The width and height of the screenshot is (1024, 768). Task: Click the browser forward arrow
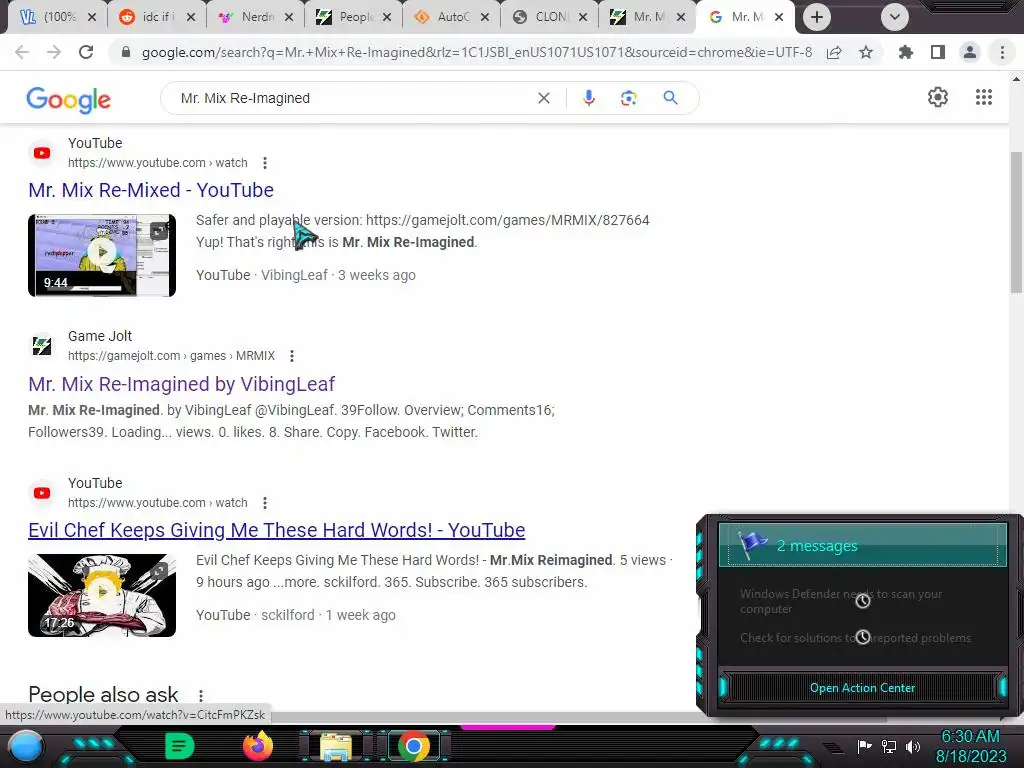(54, 52)
